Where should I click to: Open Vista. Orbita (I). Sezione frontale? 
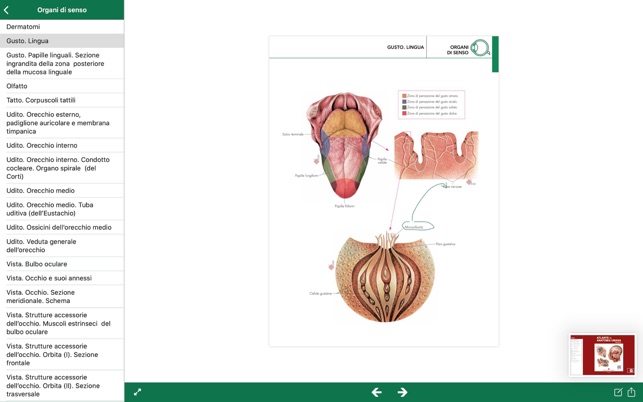point(62,354)
